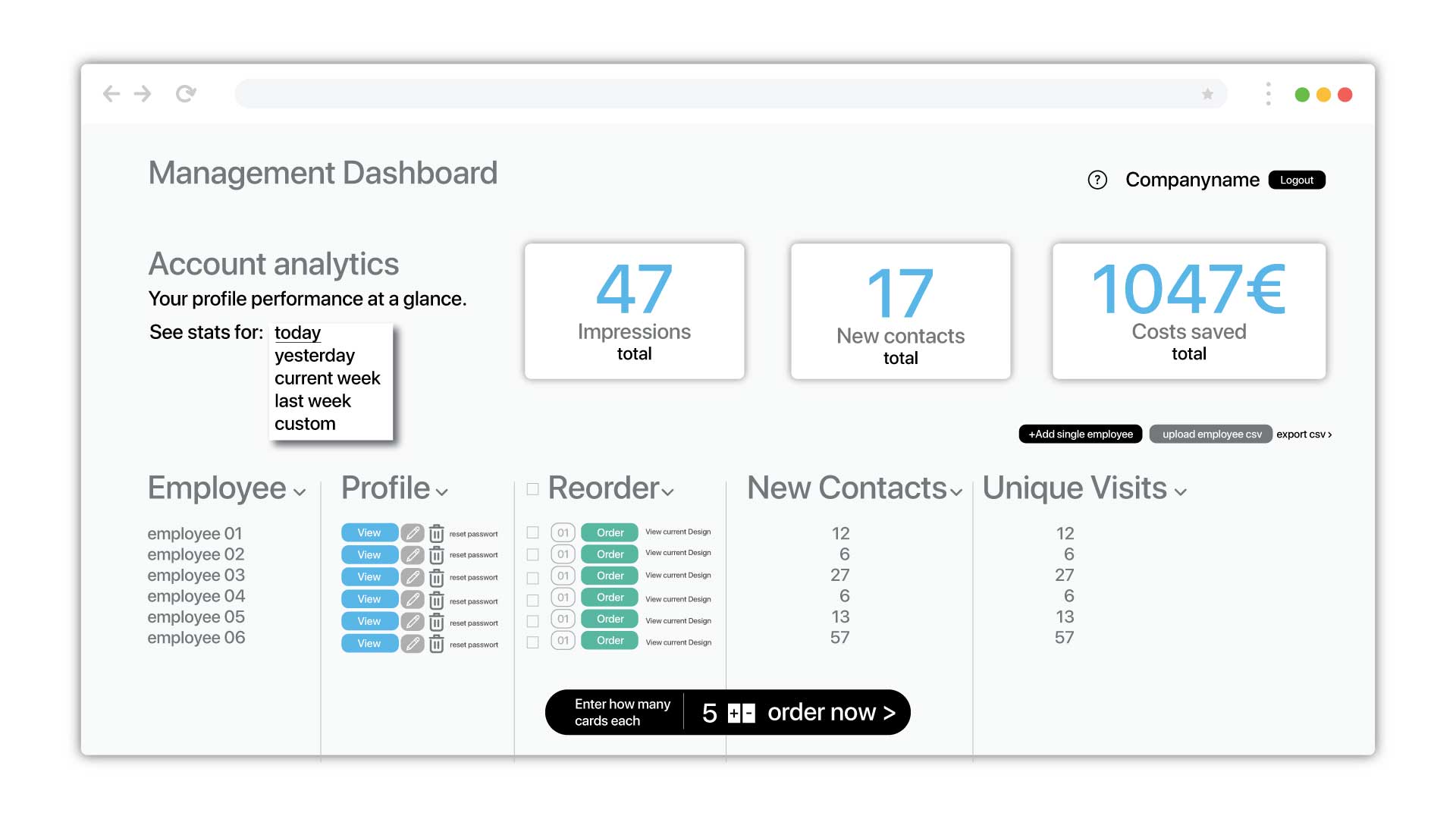Check the reorder box for employee 04

(533, 600)
